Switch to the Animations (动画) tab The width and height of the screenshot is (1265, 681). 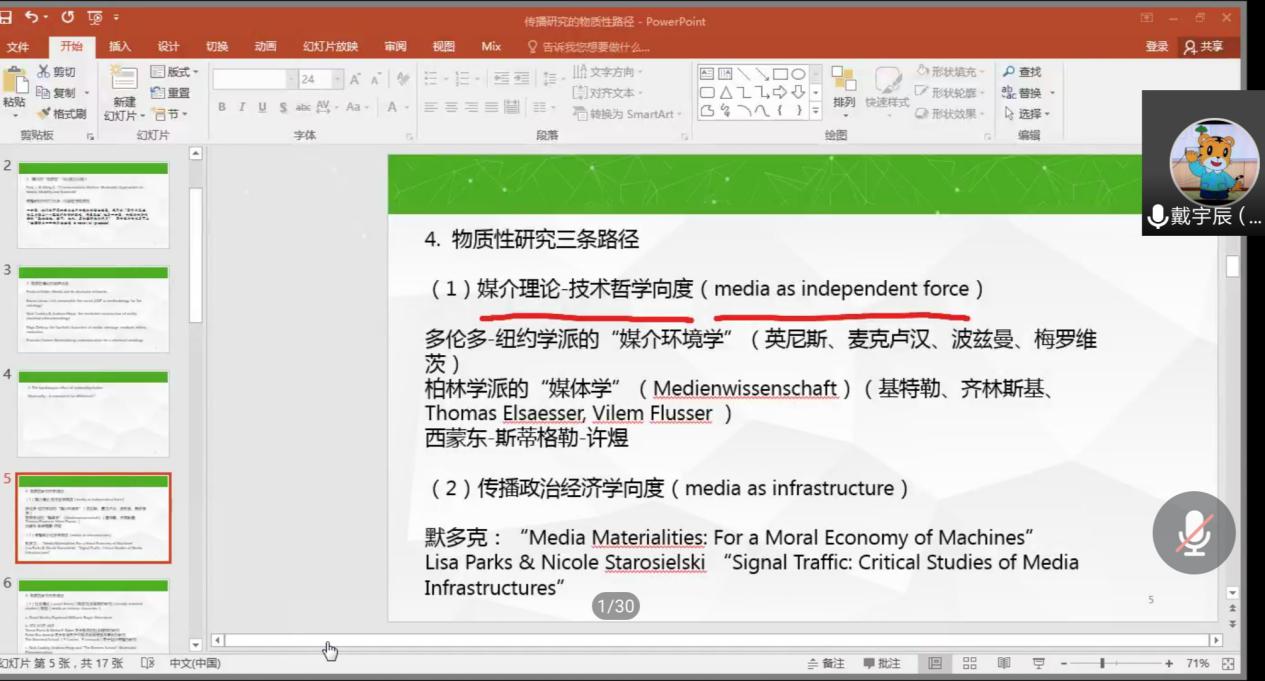(265, 47)
